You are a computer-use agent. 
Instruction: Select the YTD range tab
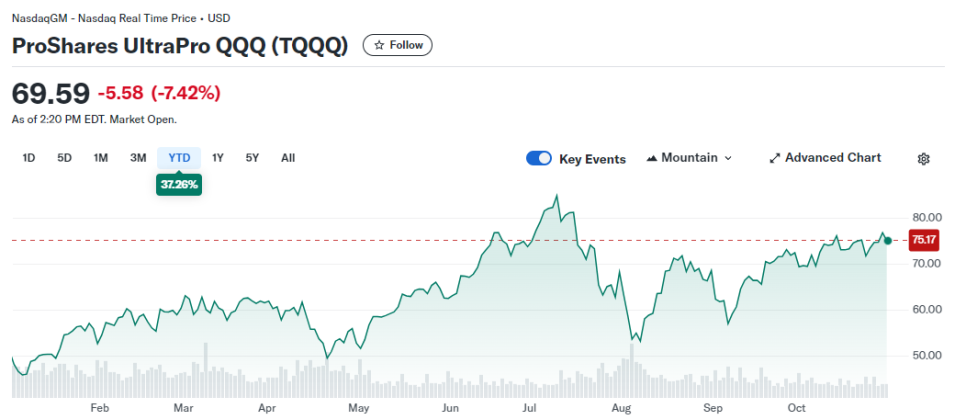pyautogui.click(x=179, y=158)
